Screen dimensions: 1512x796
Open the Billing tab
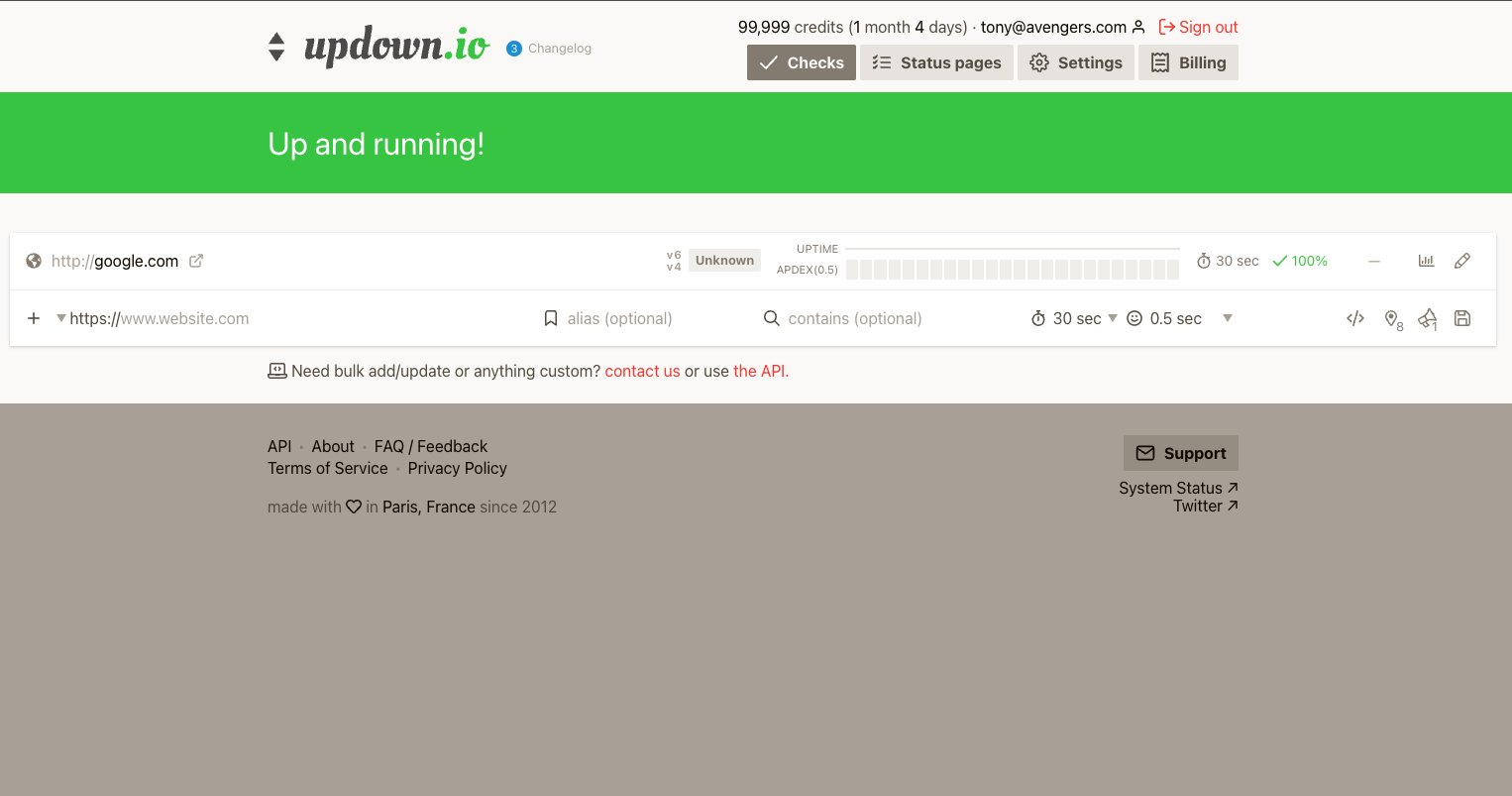(1188, 62)
